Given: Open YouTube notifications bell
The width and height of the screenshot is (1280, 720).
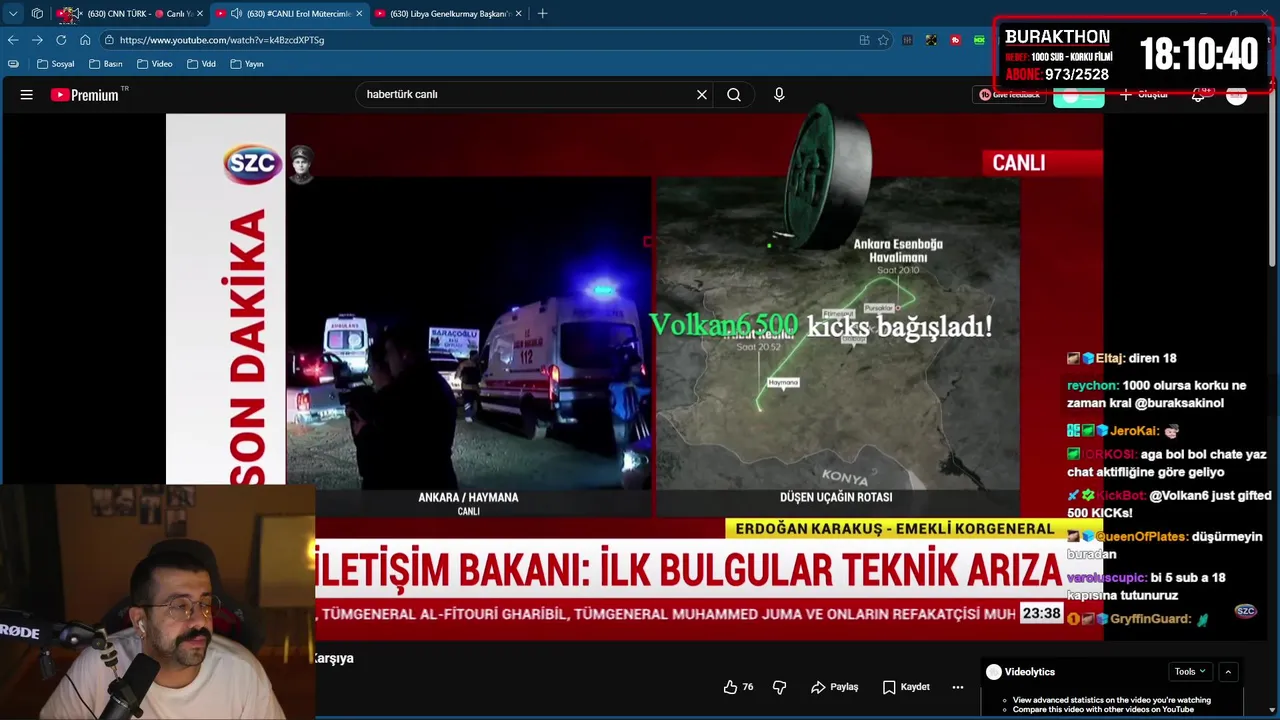Looking at the screenshot, I should click(1198, 95).
